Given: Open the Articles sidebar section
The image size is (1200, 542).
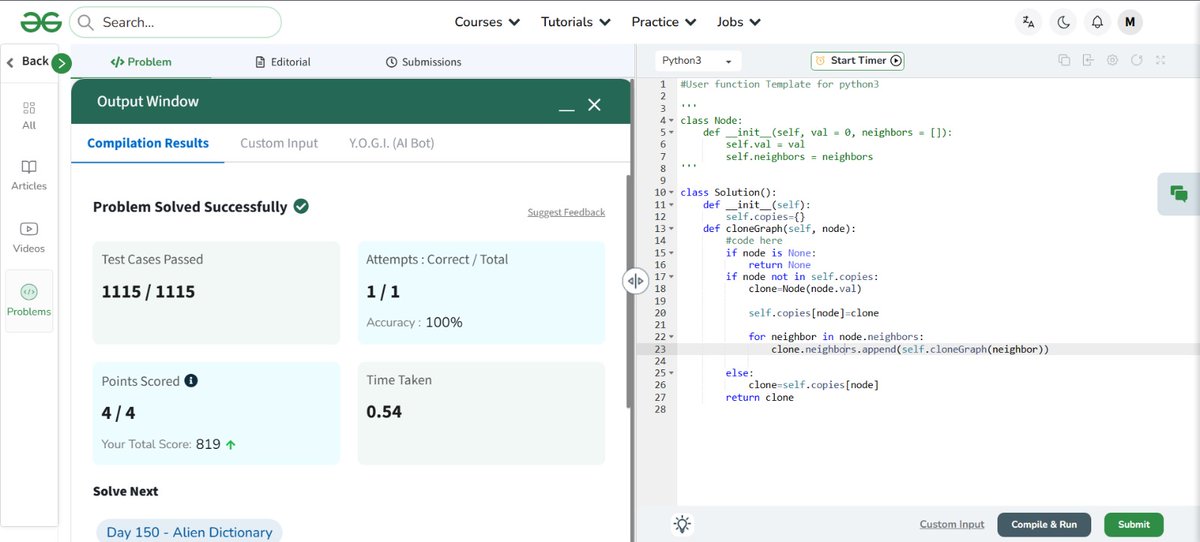Looking at the screenshot, I should tap(29, 176).
